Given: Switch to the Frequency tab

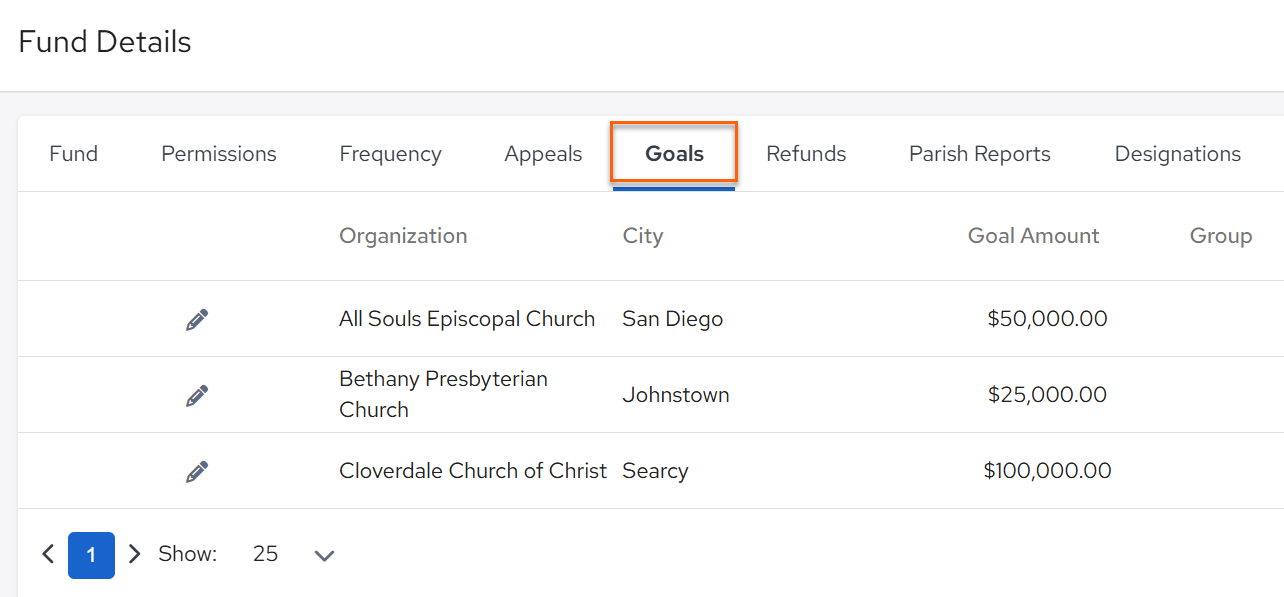Looking at the screenshot, I should click(x=390, y=154).
